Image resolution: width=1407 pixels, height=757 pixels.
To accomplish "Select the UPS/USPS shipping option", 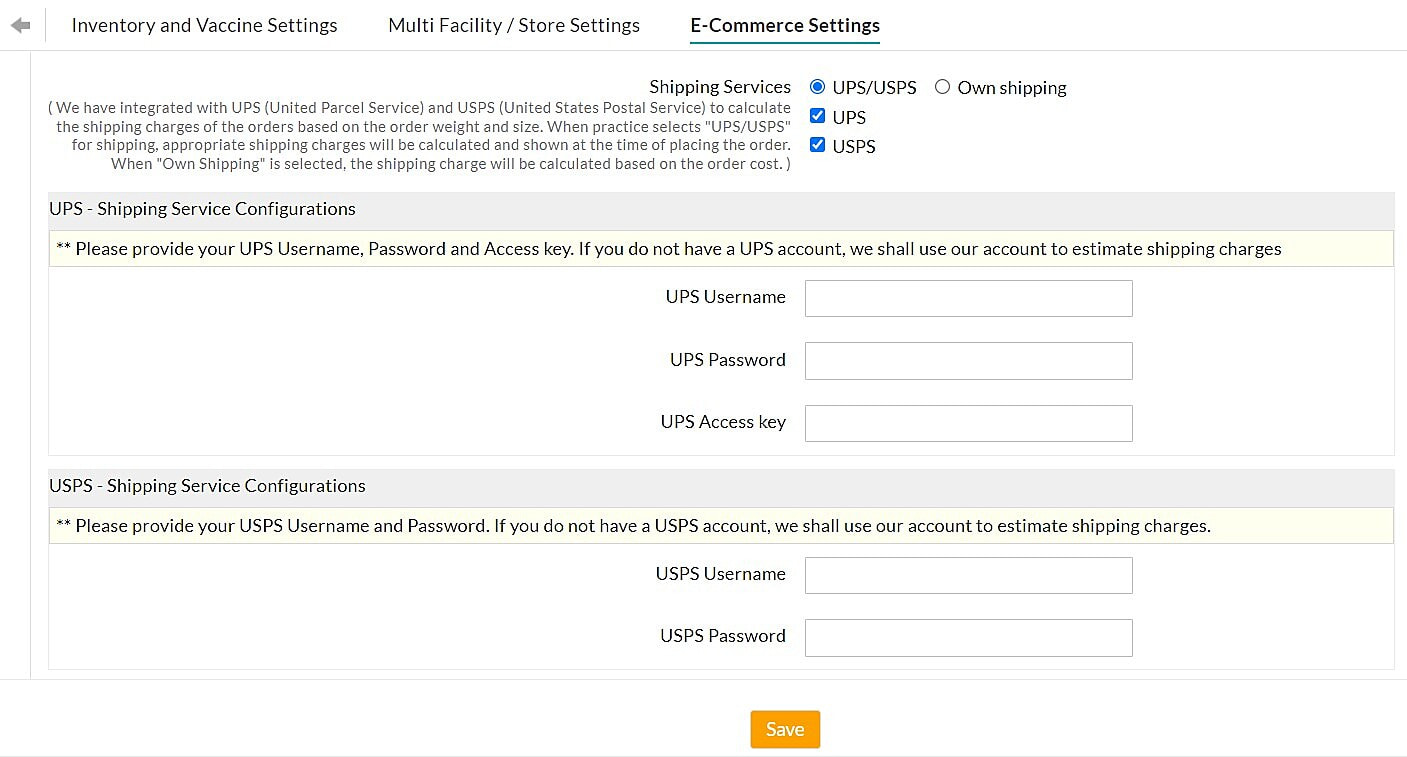I will (x=817, y=86).
